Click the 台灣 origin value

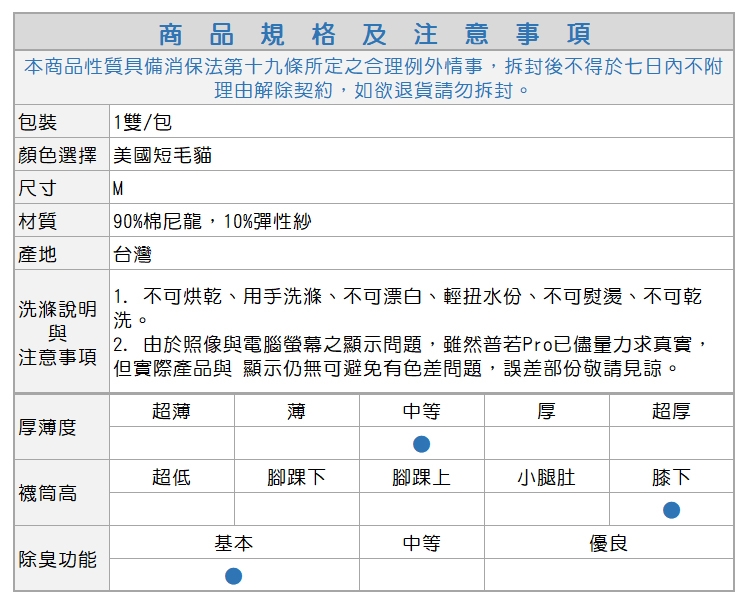coord(132,254)
